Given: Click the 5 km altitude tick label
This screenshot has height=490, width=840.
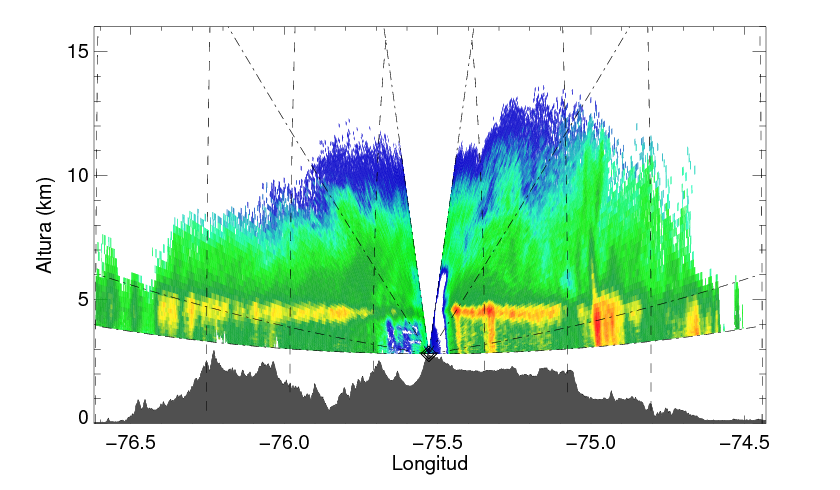Looking at the screenshot, I should (x=83, y=300).
